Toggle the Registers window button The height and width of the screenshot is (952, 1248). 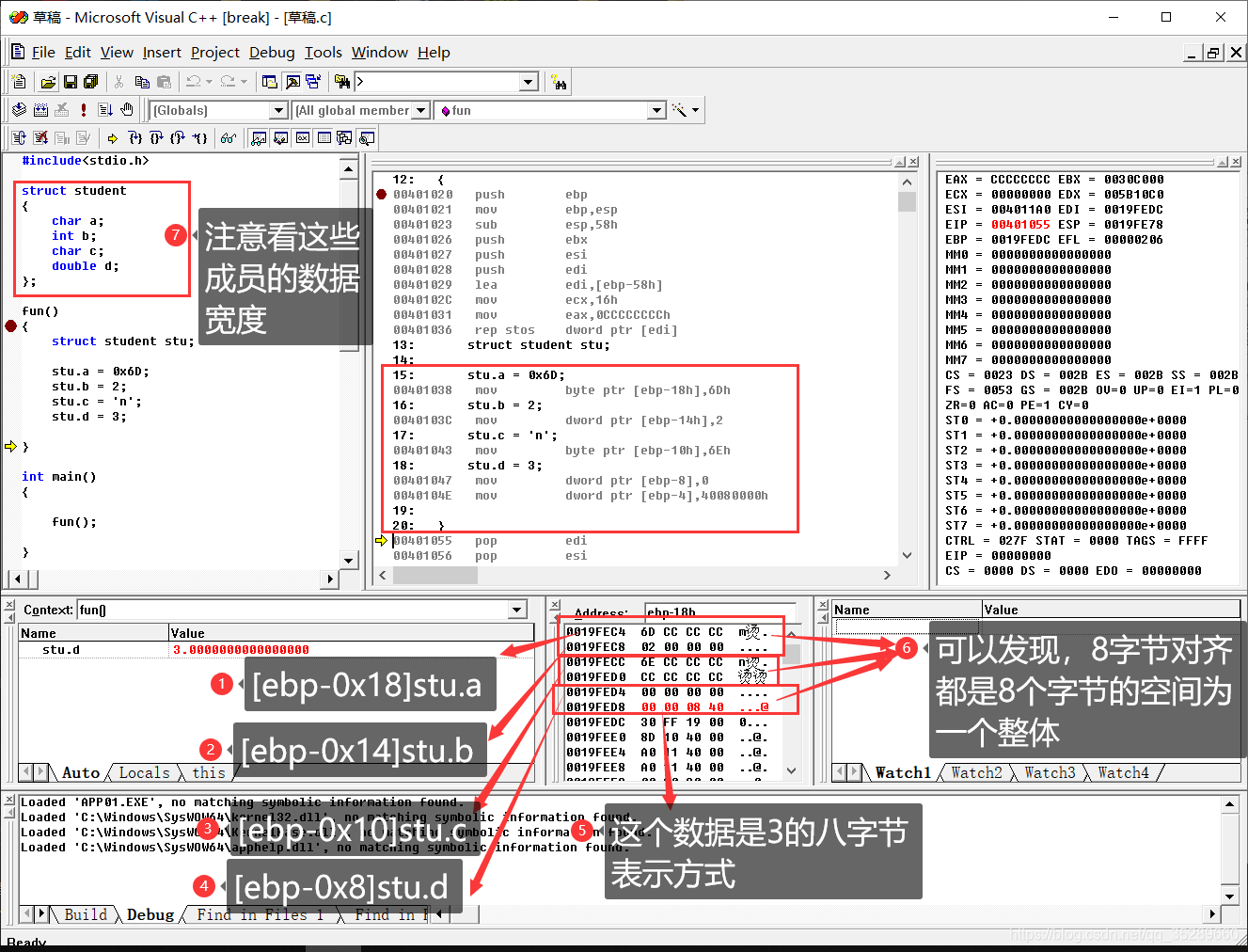pyautogui.click(x=302, y=138)
